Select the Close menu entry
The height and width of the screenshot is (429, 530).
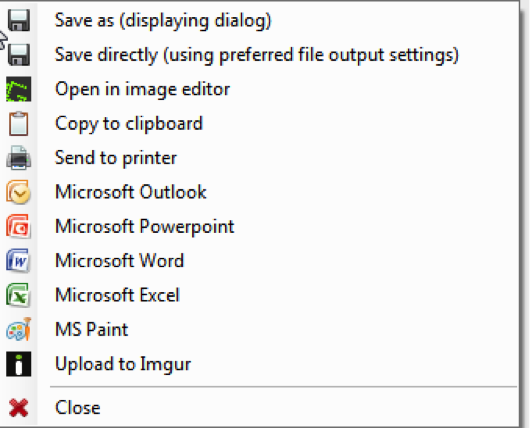tap(78, 407)
